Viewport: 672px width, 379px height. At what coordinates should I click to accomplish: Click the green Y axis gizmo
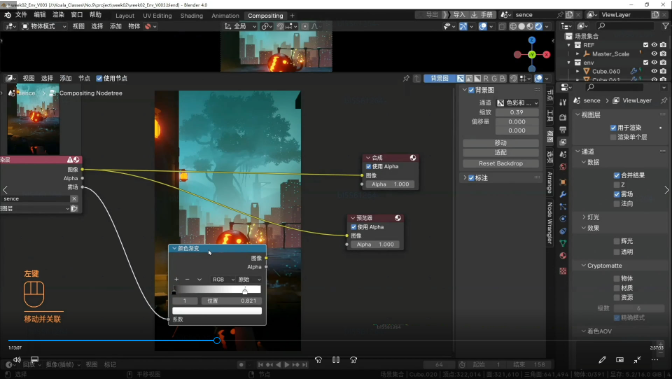pyautogui.click(x=532, y=54)
